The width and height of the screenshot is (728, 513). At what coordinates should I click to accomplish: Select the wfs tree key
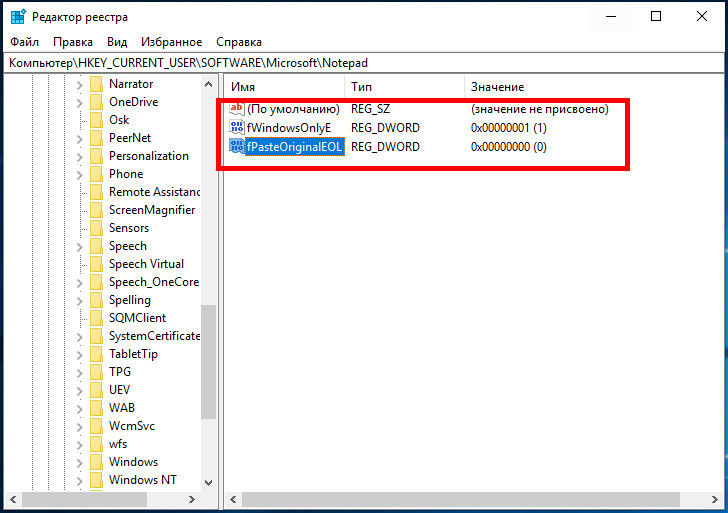point(118,444)
